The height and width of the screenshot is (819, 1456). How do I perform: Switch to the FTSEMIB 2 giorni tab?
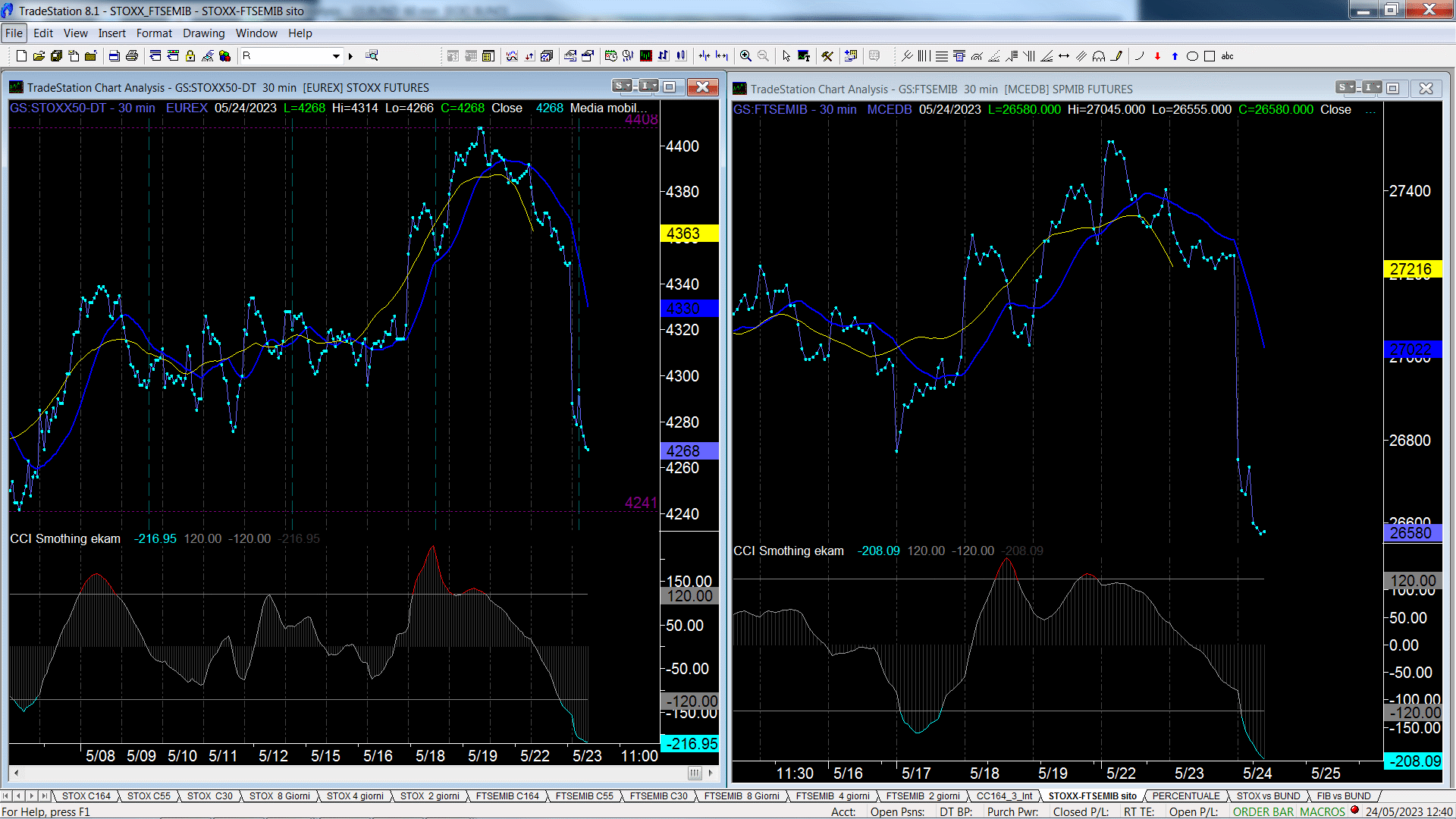(923, 796)
